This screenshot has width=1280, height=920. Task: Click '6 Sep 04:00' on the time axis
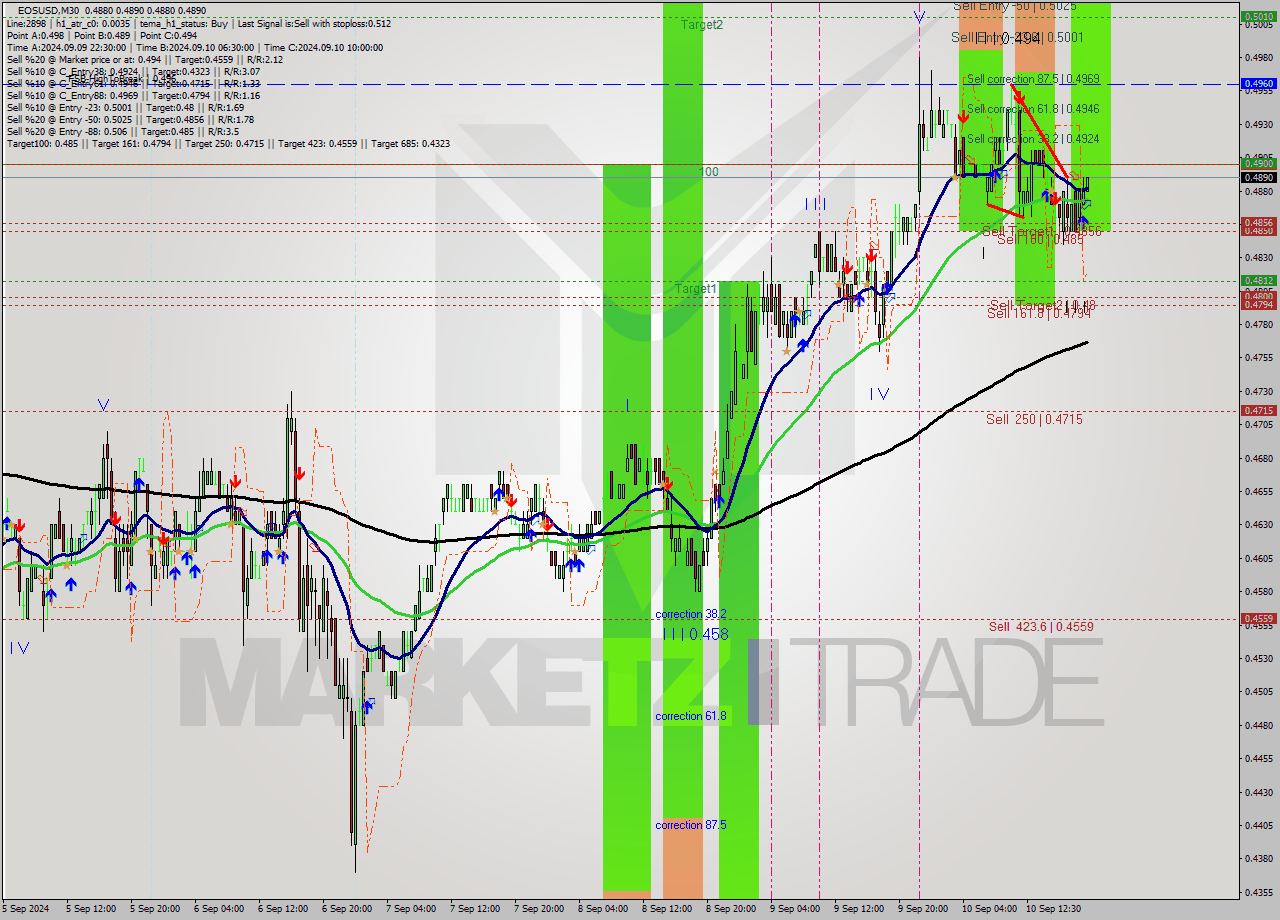218,909
